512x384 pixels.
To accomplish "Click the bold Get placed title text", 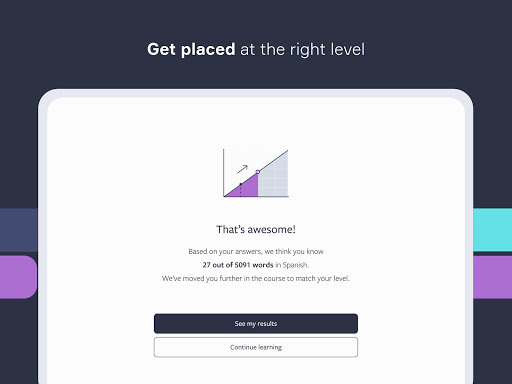I will [x=191, y=49].
